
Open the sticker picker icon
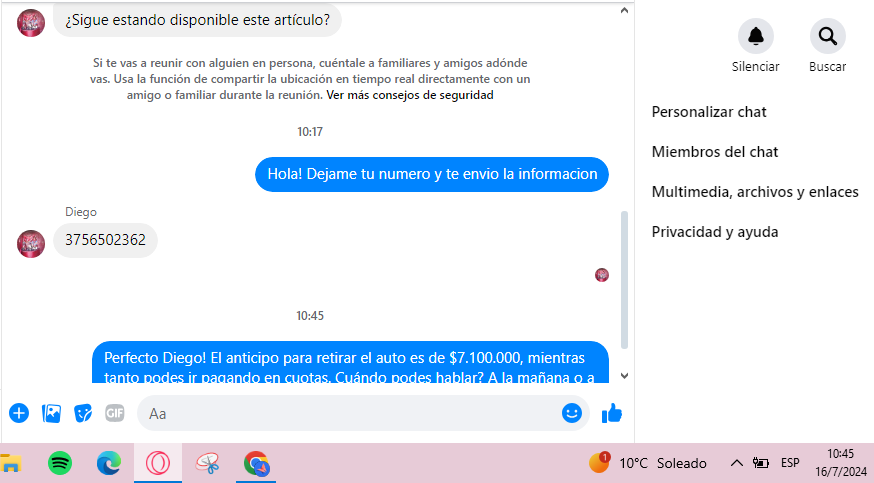pos(83,412)
